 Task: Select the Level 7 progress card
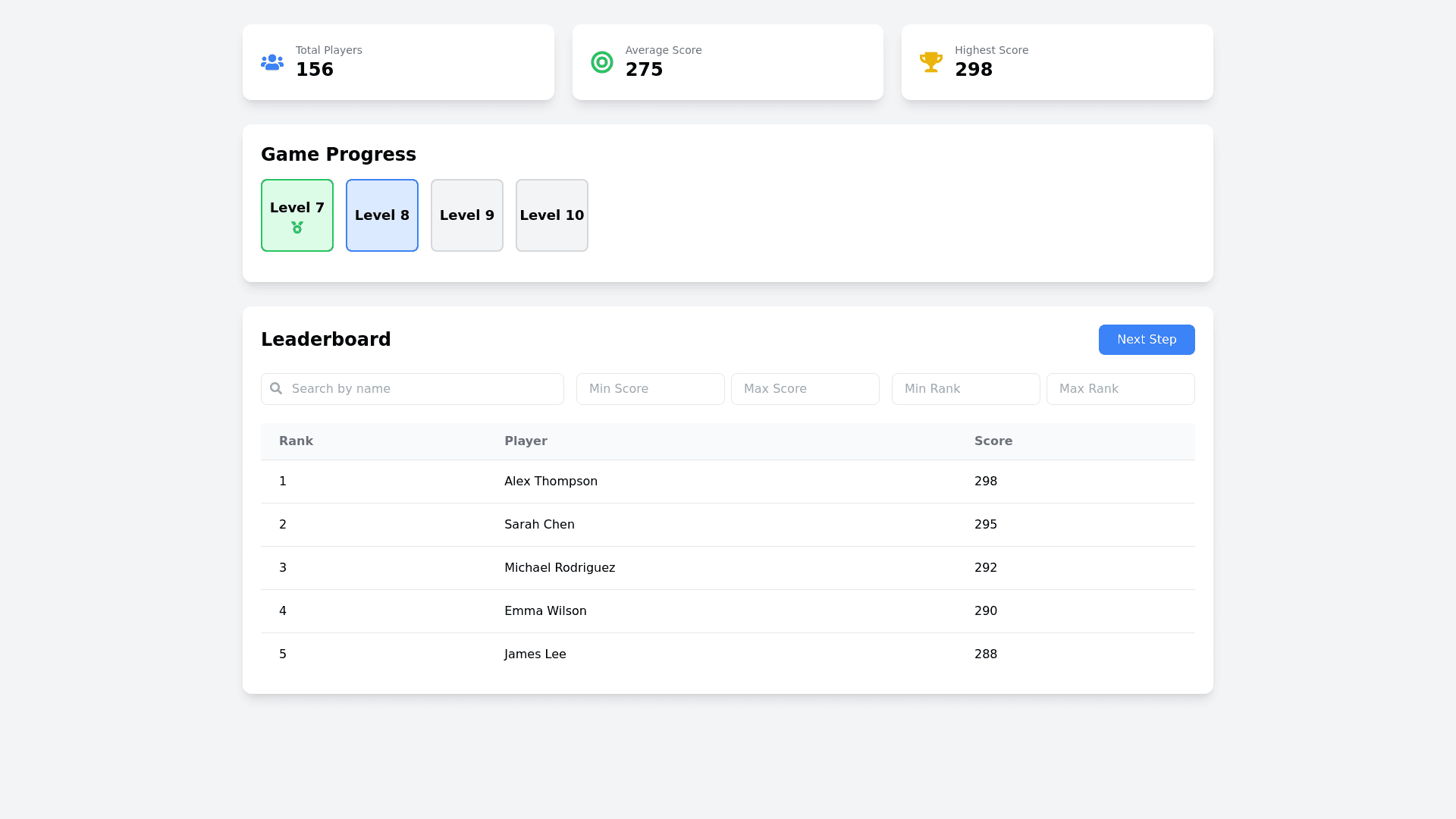click(297, 215)
